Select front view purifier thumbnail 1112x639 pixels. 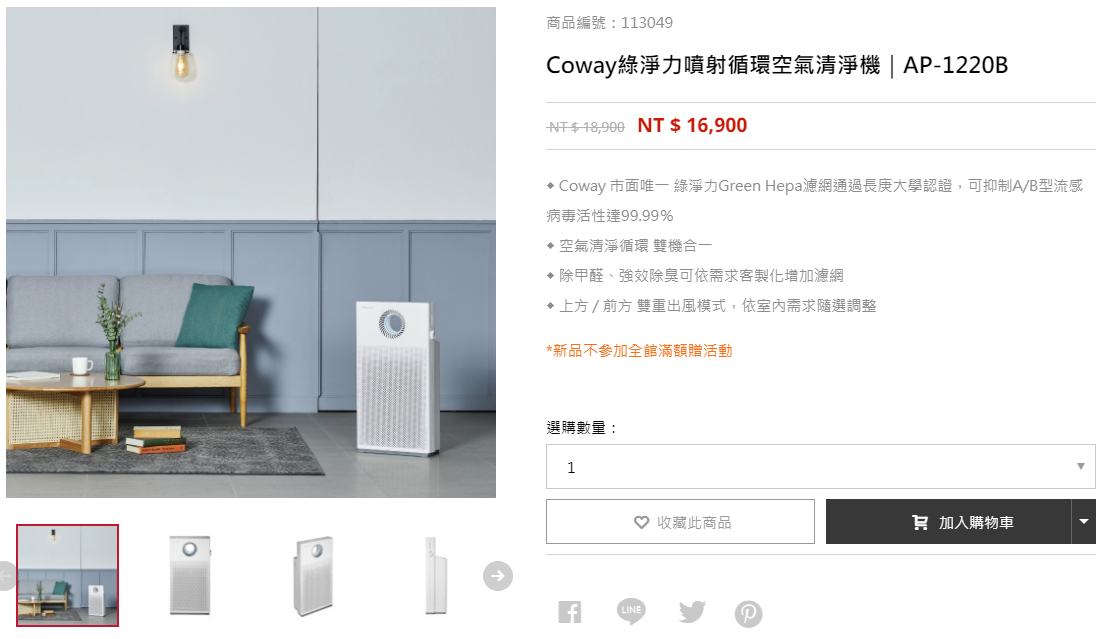point(190,575)
